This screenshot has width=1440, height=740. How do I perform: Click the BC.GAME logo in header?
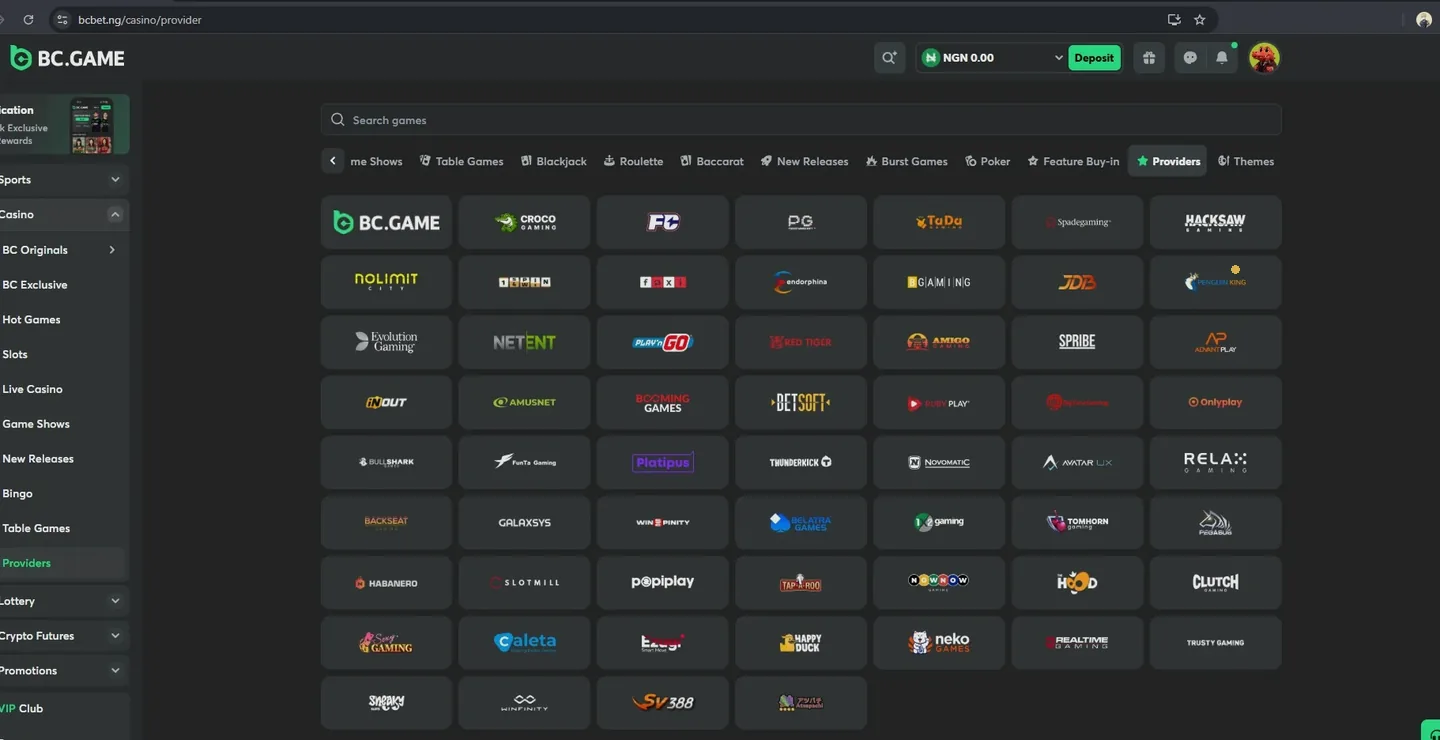click(68, 58)
